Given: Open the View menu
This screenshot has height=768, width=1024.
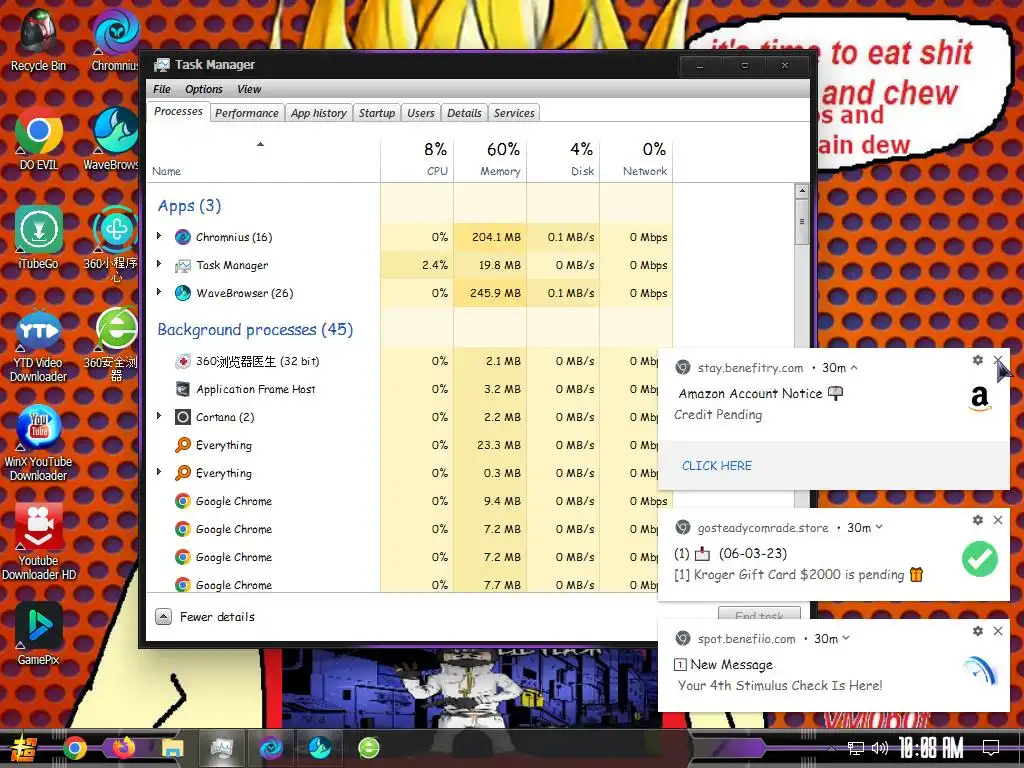Looking at the screenshot, I should coord(249,89).
